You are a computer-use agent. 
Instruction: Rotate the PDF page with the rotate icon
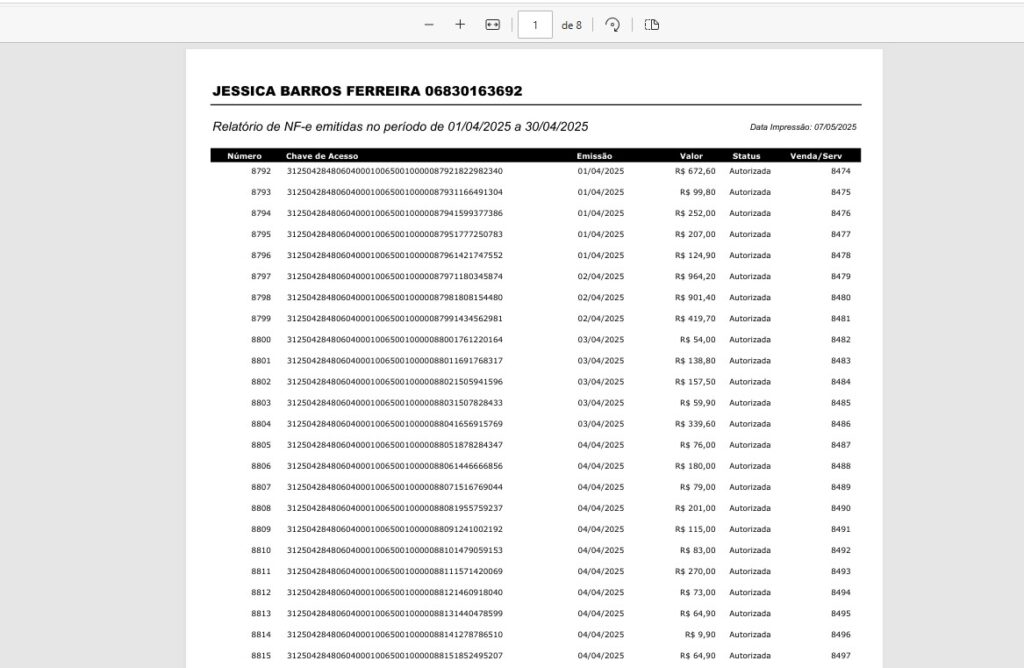[613, 25]
